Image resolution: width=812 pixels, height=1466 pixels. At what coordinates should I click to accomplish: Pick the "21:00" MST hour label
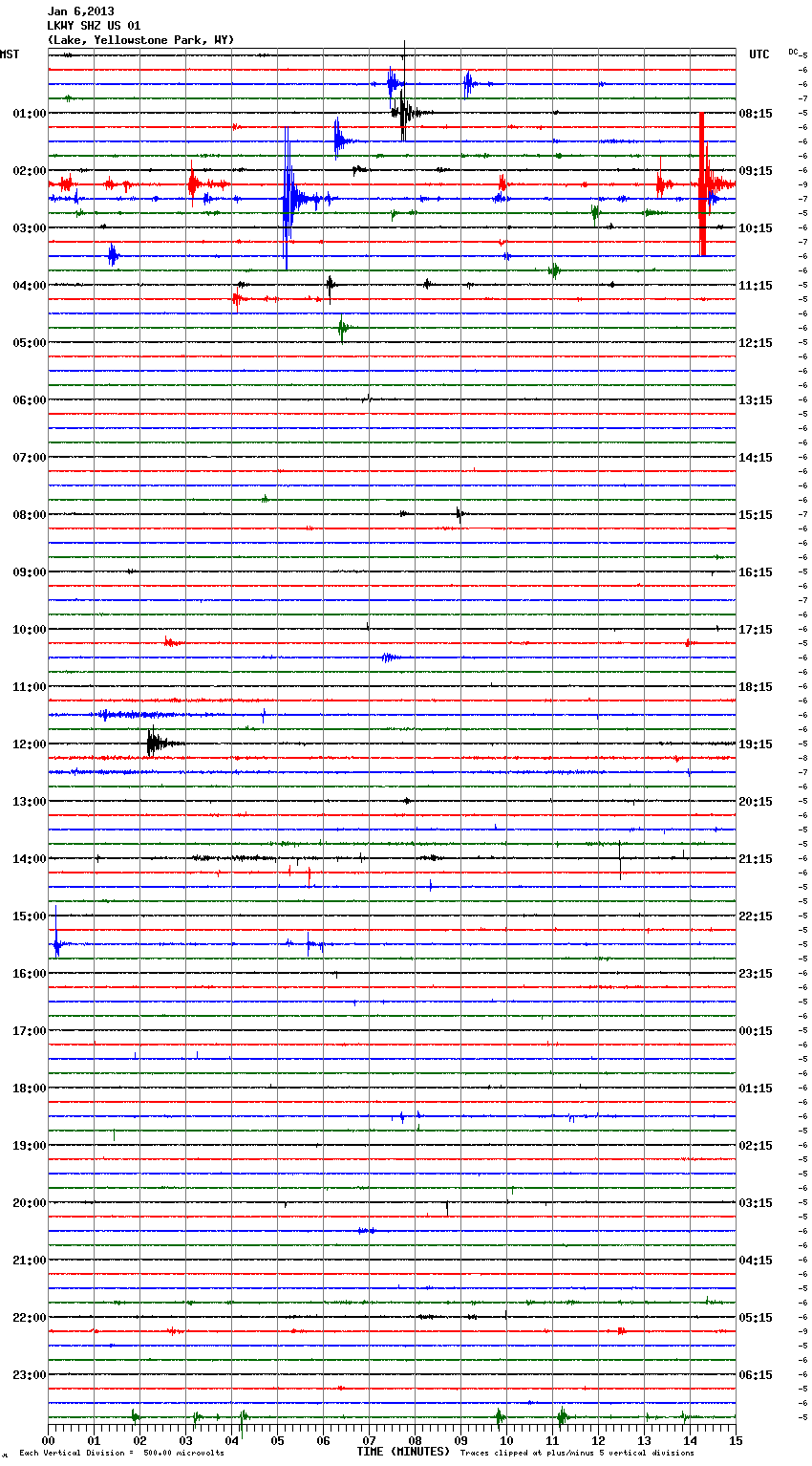(x=30, y=1260)
